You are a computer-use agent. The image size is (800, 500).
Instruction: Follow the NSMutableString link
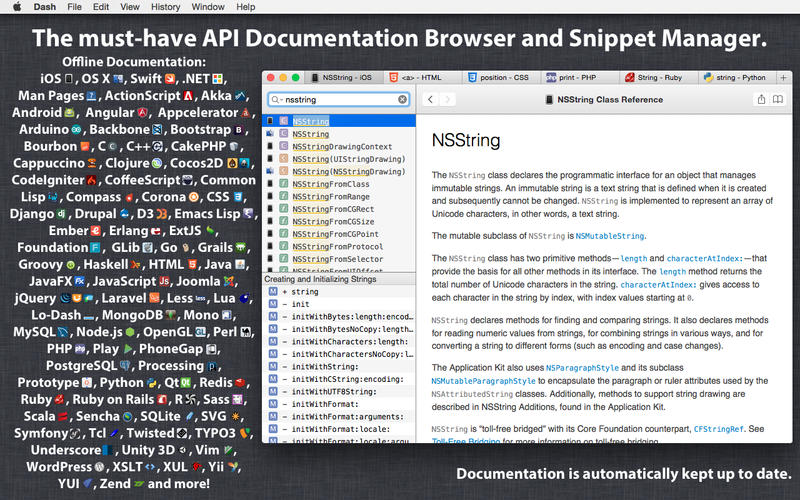click(610, 236)
